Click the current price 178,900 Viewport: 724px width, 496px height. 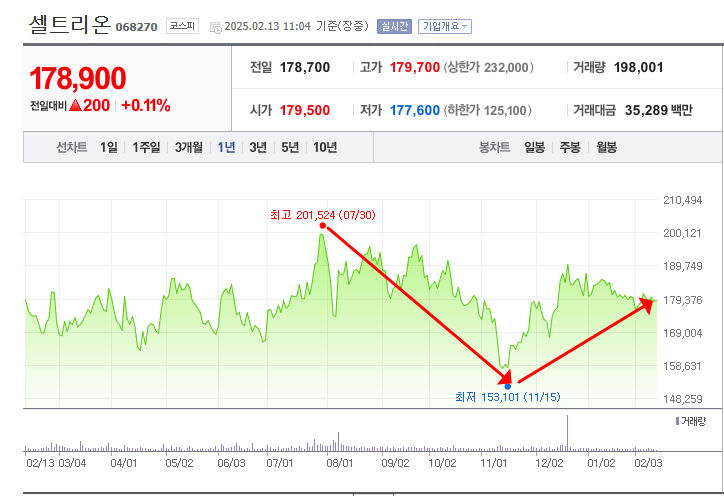78,79
